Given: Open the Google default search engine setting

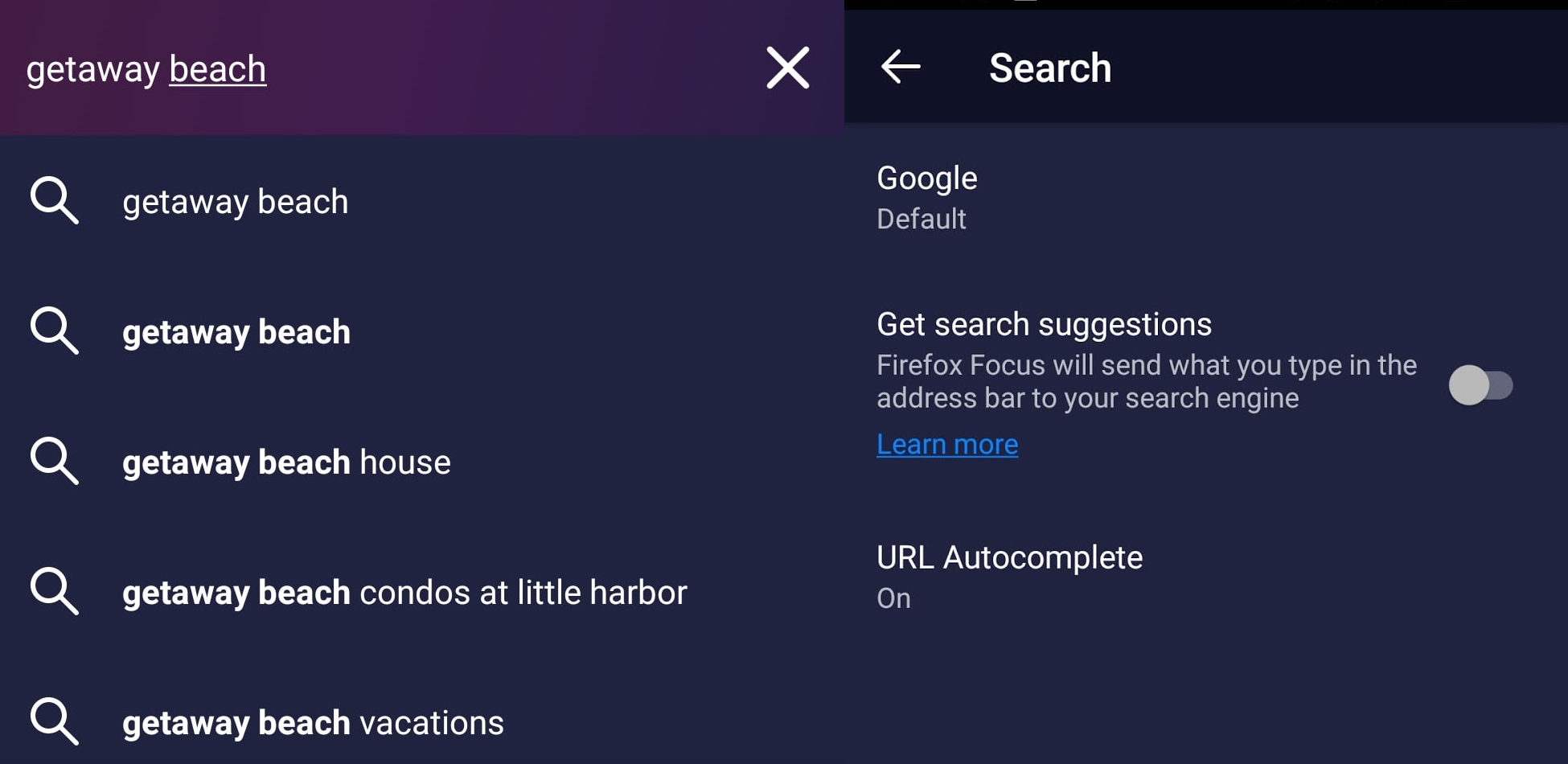Looking at the screenshot, I should pos(1206,198).
